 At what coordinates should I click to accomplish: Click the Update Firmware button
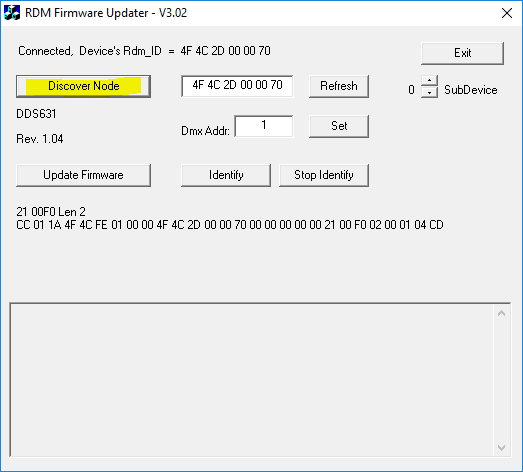click(83, 175)
